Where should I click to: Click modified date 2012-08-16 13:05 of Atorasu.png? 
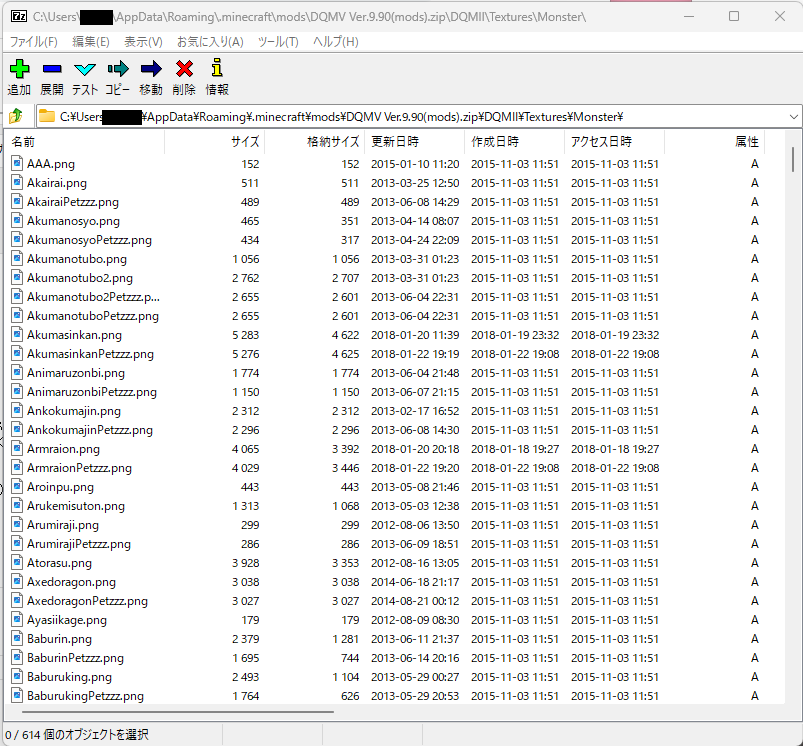[415, 563]
